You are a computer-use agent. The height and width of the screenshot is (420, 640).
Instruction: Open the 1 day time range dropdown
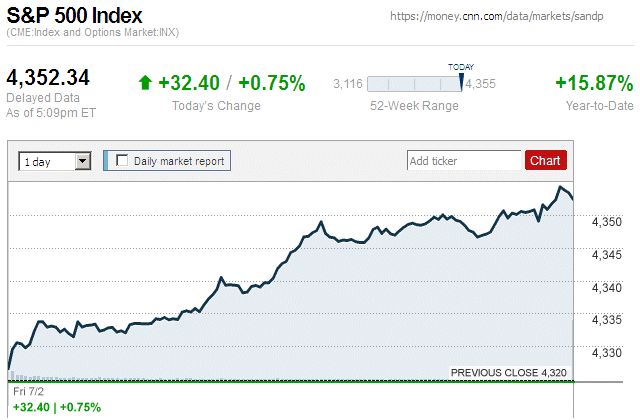(x=55, y=160)
